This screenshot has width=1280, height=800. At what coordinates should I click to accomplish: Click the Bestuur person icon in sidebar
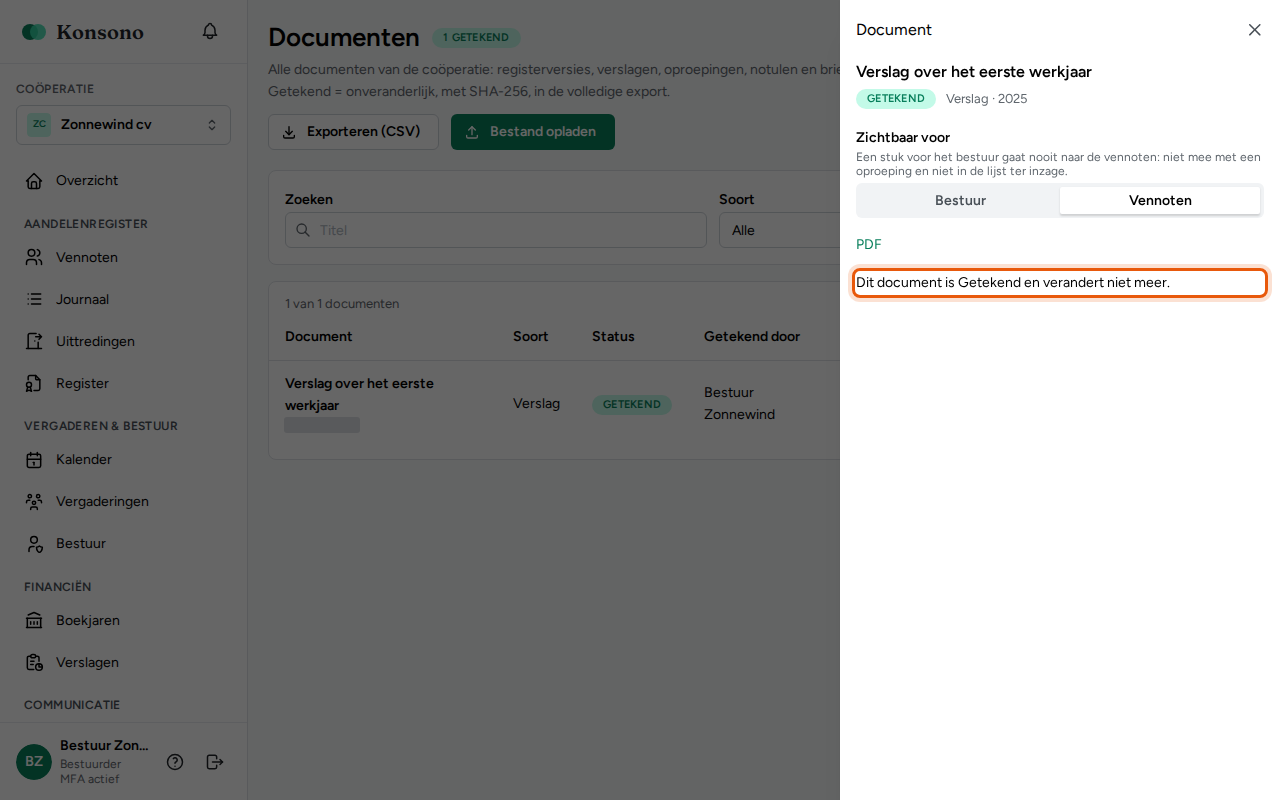coord(34,544)
